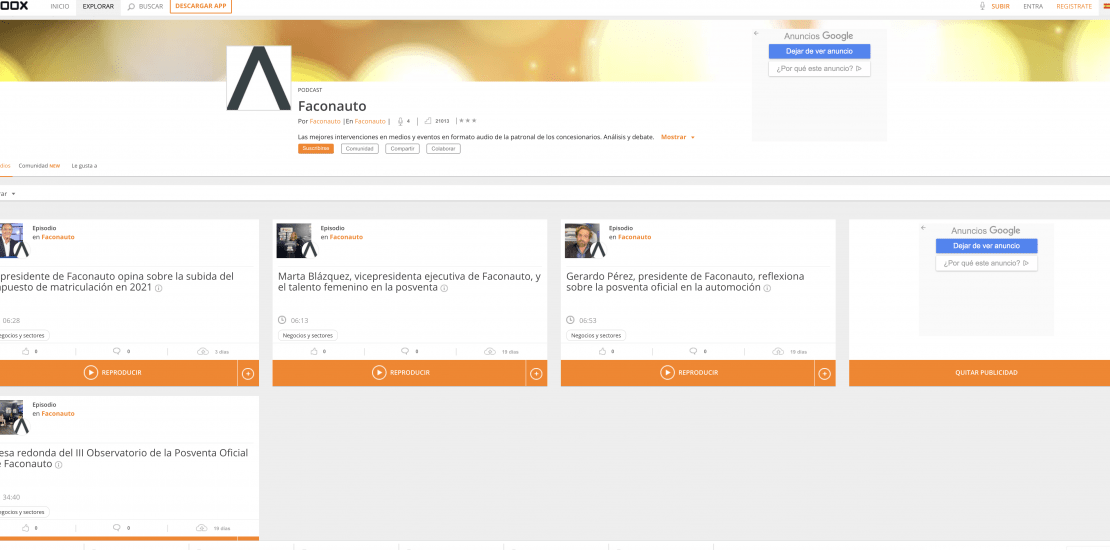Add matriculación 2021 episode to list via plus
Screen dimensions: 1110x550
248,374
